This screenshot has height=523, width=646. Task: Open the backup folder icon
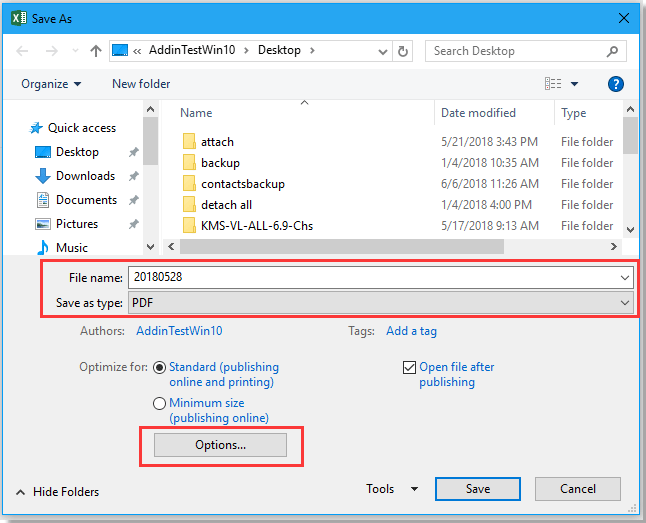click(x=190, y=163)
